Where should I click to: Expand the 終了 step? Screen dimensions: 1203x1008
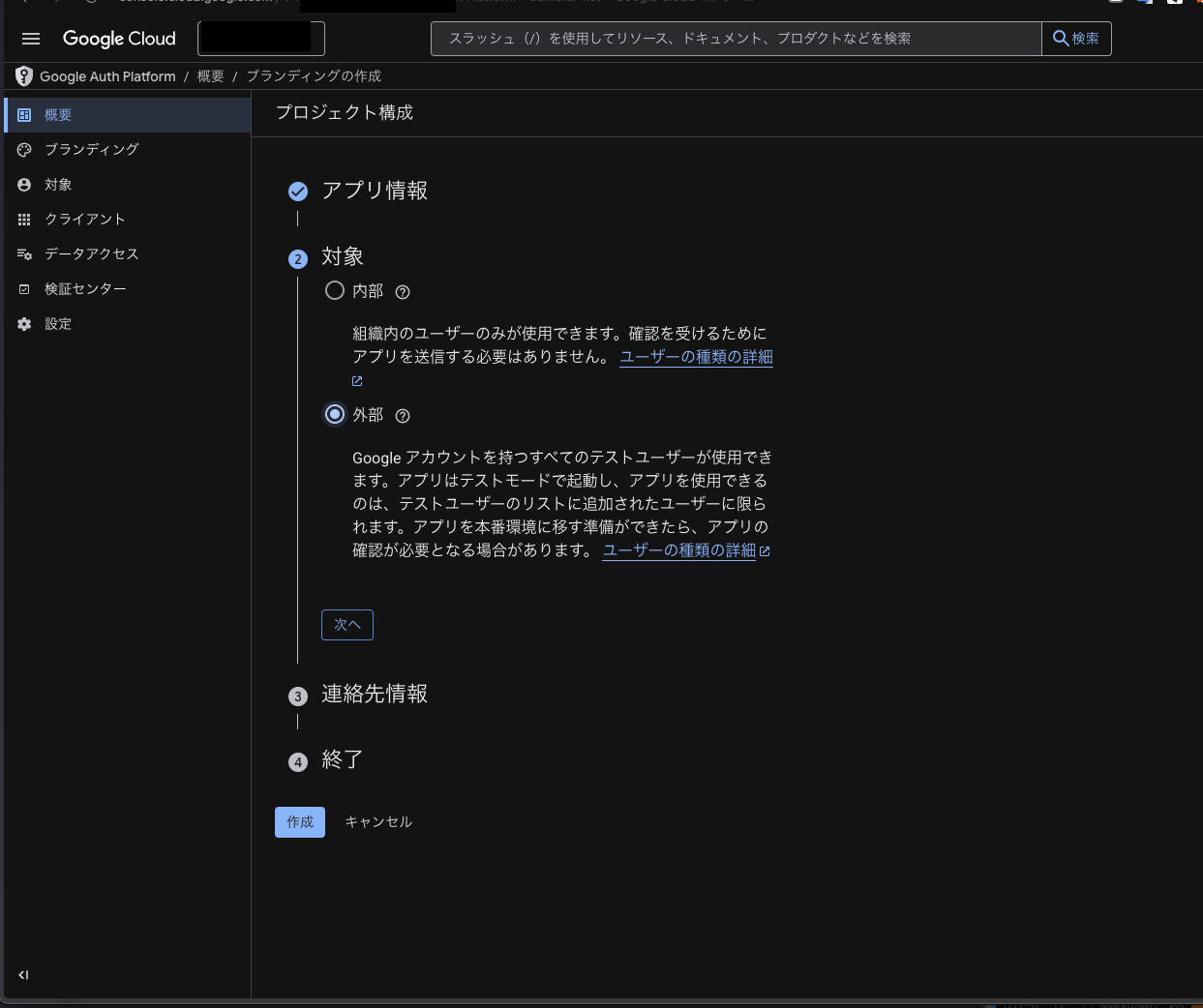(342, 760)
